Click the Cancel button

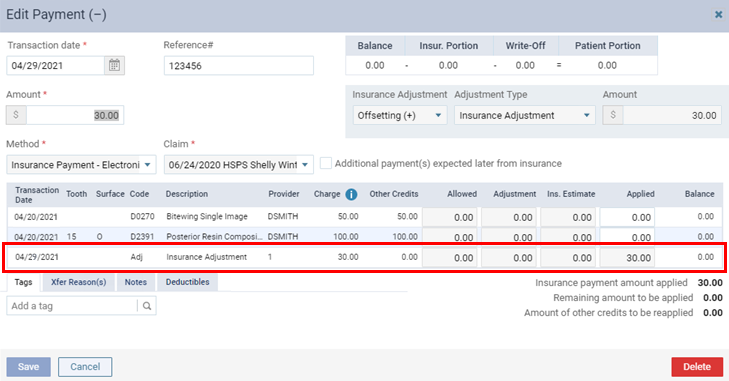(85, 367)
